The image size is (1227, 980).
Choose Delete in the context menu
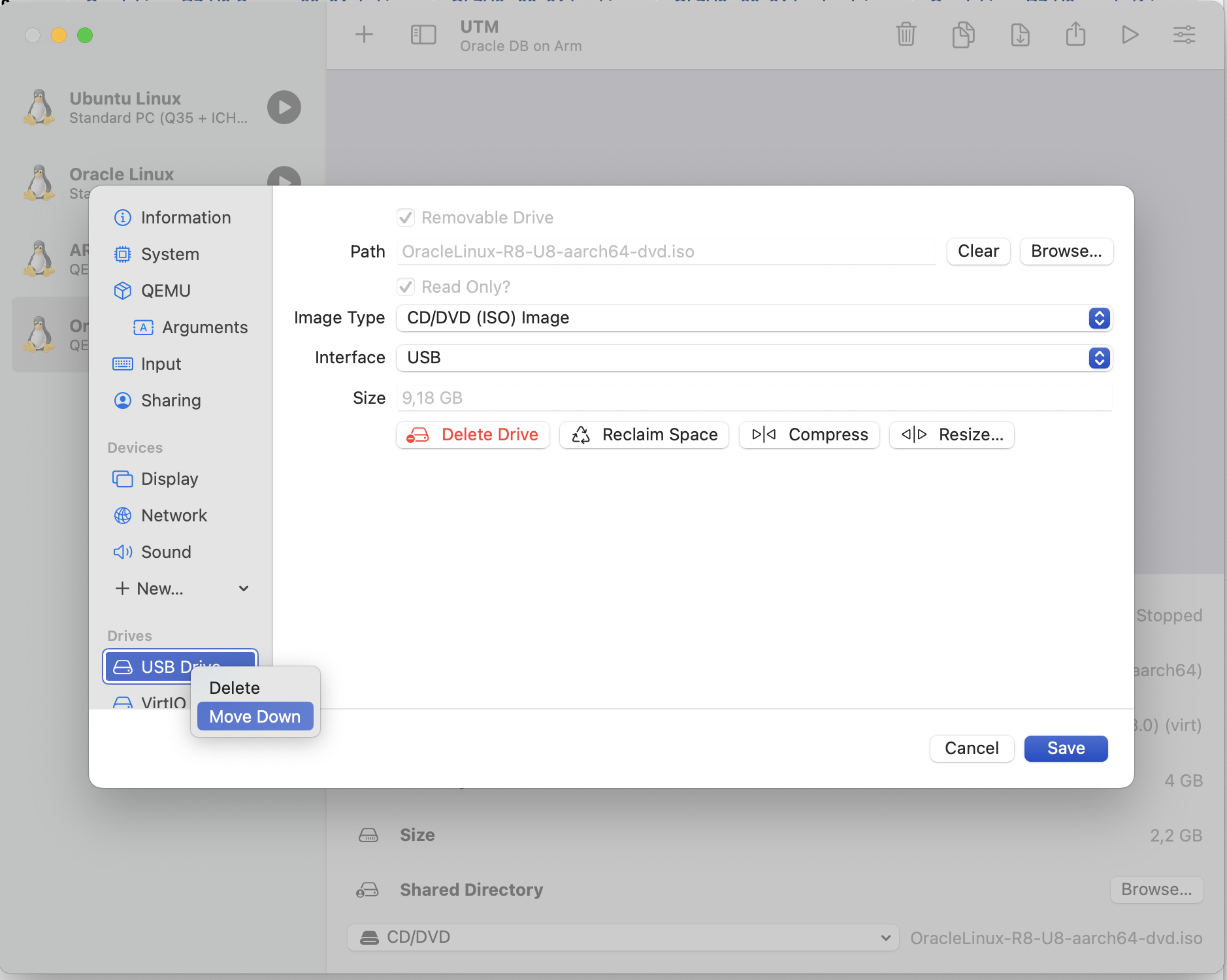(x=235, y=688)
